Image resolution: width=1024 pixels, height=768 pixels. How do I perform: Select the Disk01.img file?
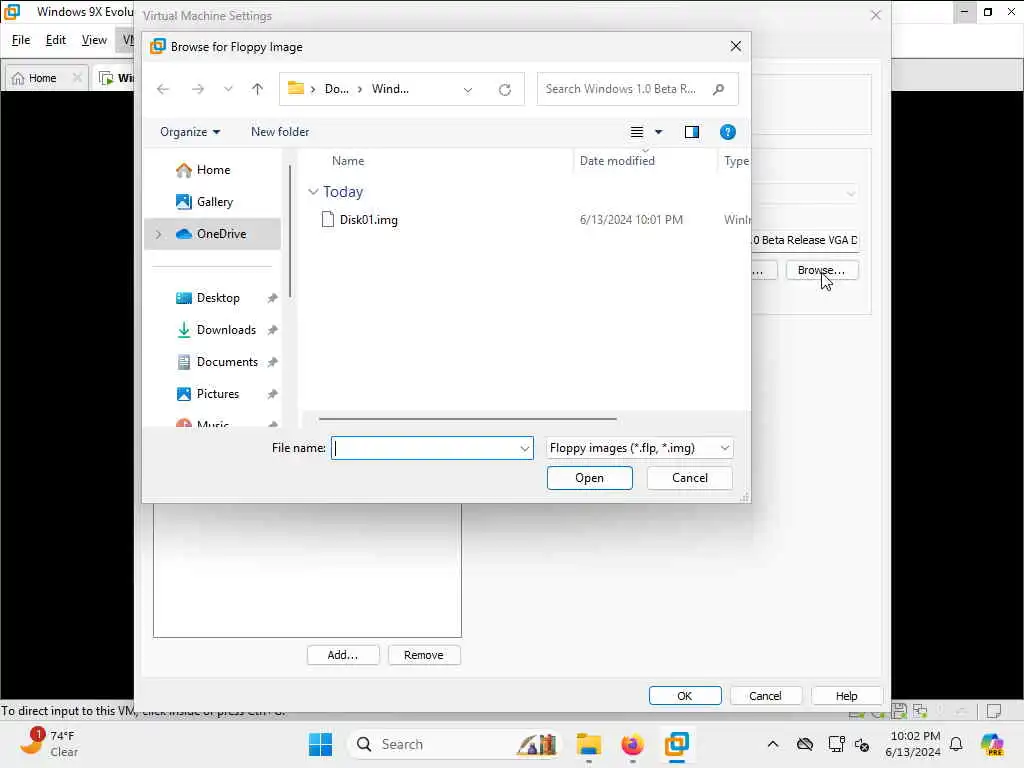coord(369,220)
